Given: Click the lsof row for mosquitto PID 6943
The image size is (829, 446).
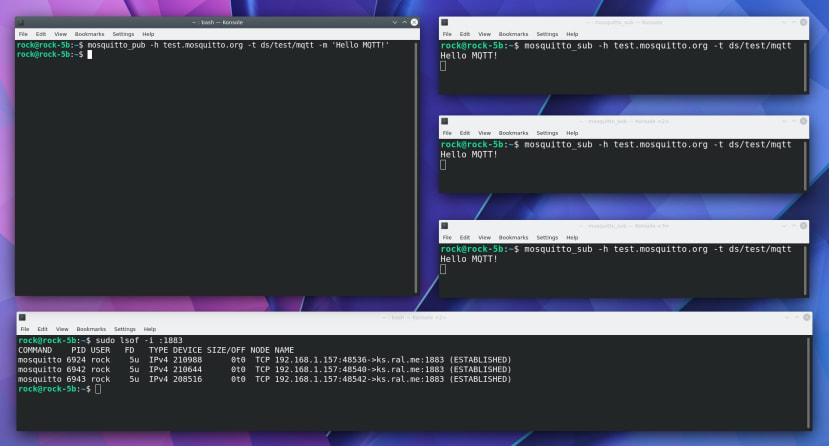Looking at the screenshot, I should tap(264, 379).
